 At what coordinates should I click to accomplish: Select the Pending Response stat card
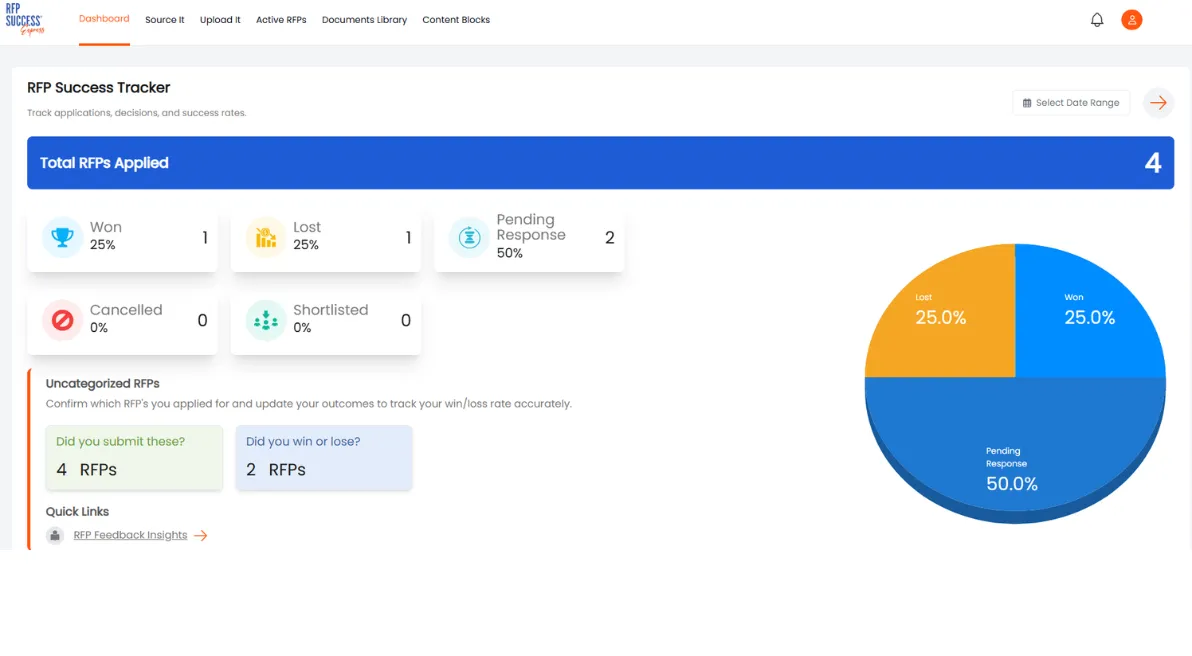tap(529, 237)
